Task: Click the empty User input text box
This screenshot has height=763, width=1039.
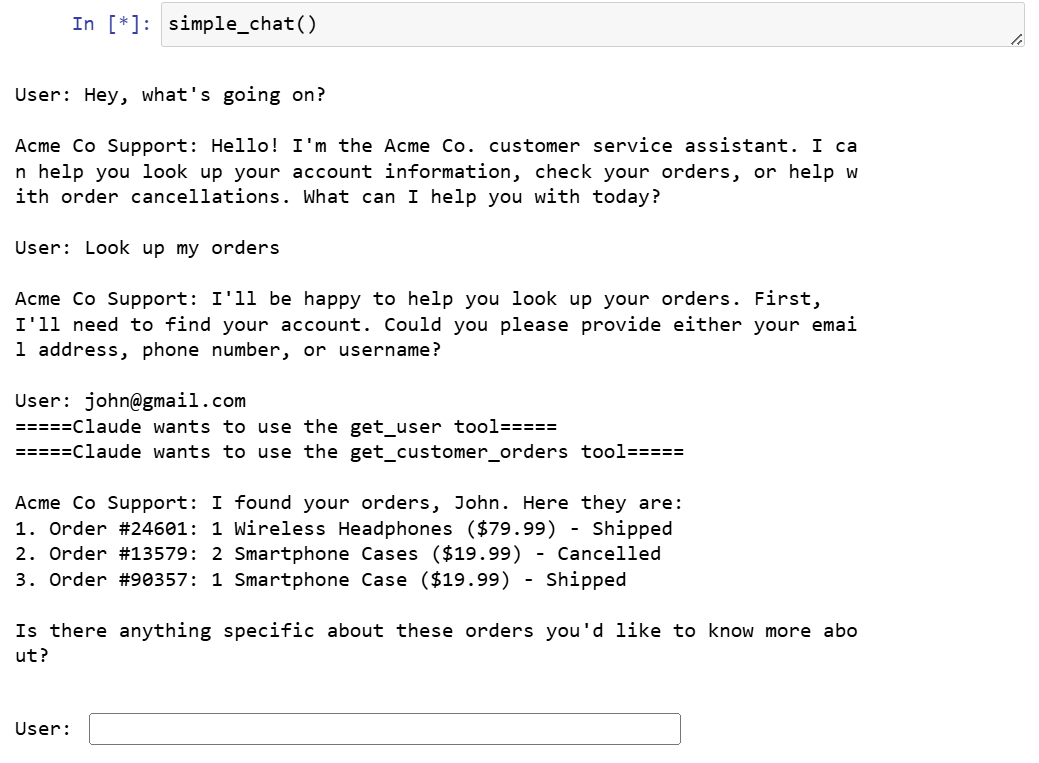Action: (384, 729)
